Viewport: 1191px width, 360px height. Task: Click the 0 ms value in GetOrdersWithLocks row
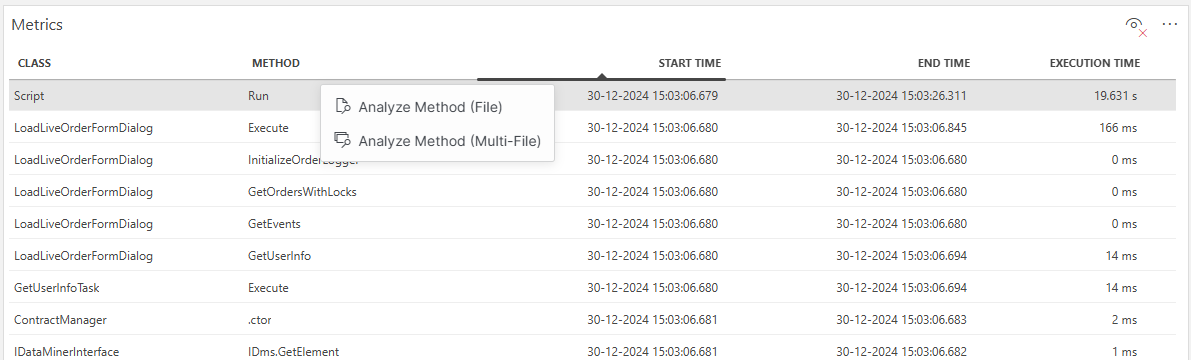point(1124,192)
